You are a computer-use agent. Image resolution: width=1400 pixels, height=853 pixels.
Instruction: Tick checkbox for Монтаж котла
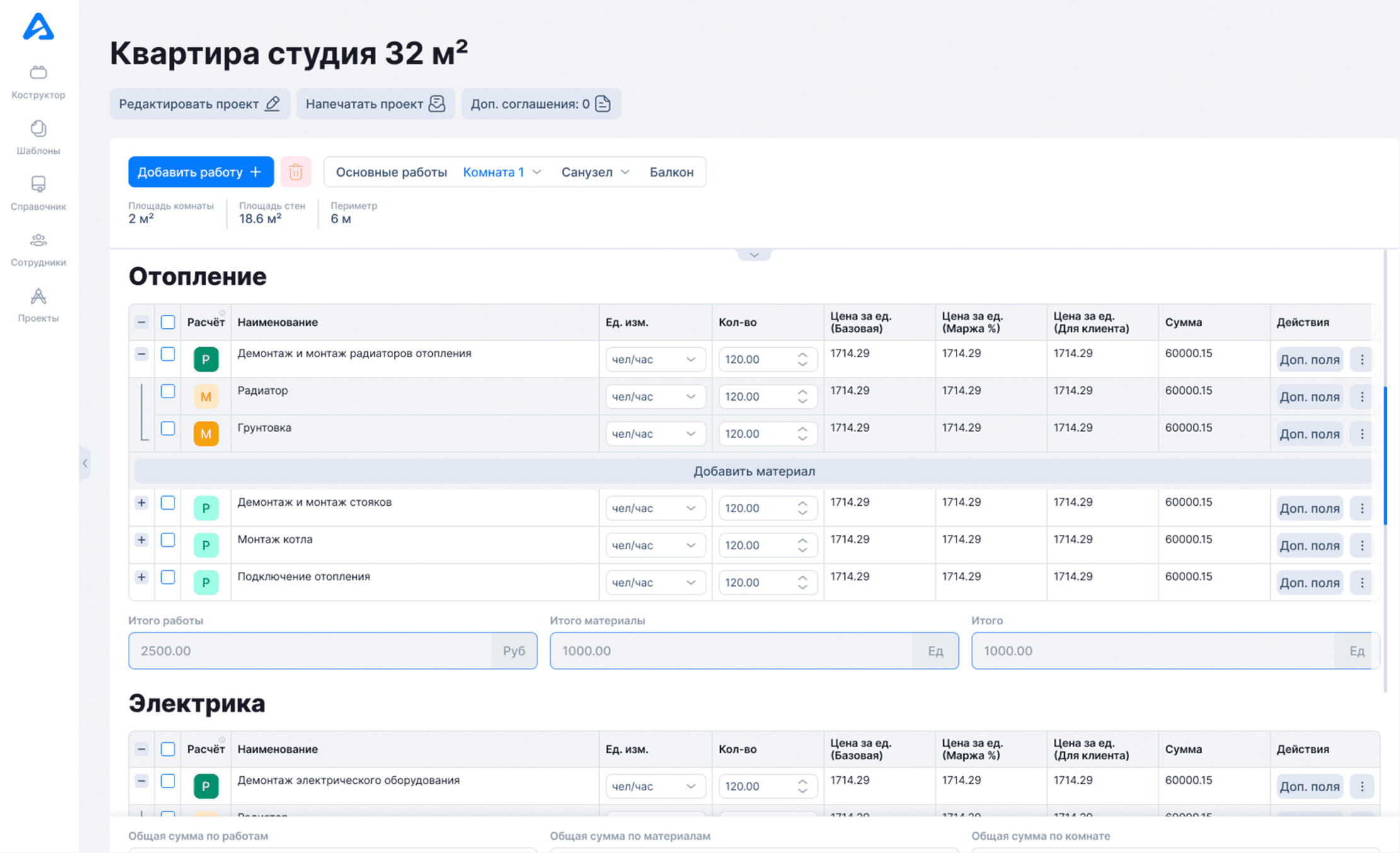(x=168, y=540)
